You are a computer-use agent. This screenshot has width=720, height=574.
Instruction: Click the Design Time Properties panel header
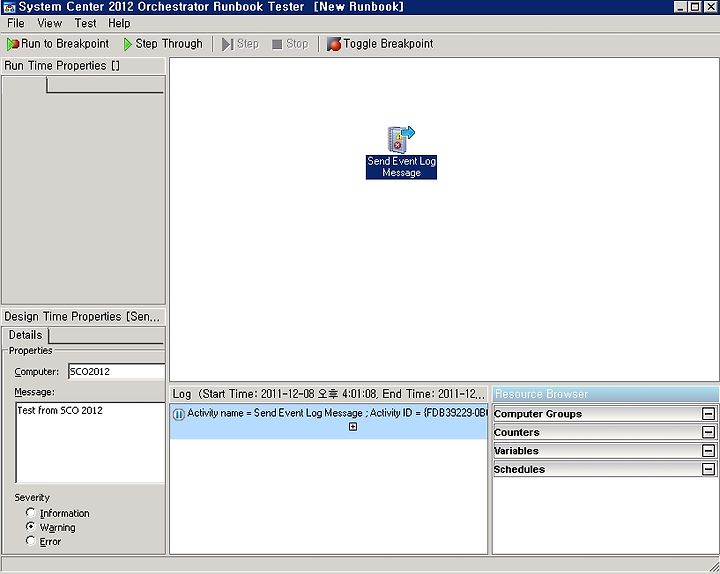84,316
